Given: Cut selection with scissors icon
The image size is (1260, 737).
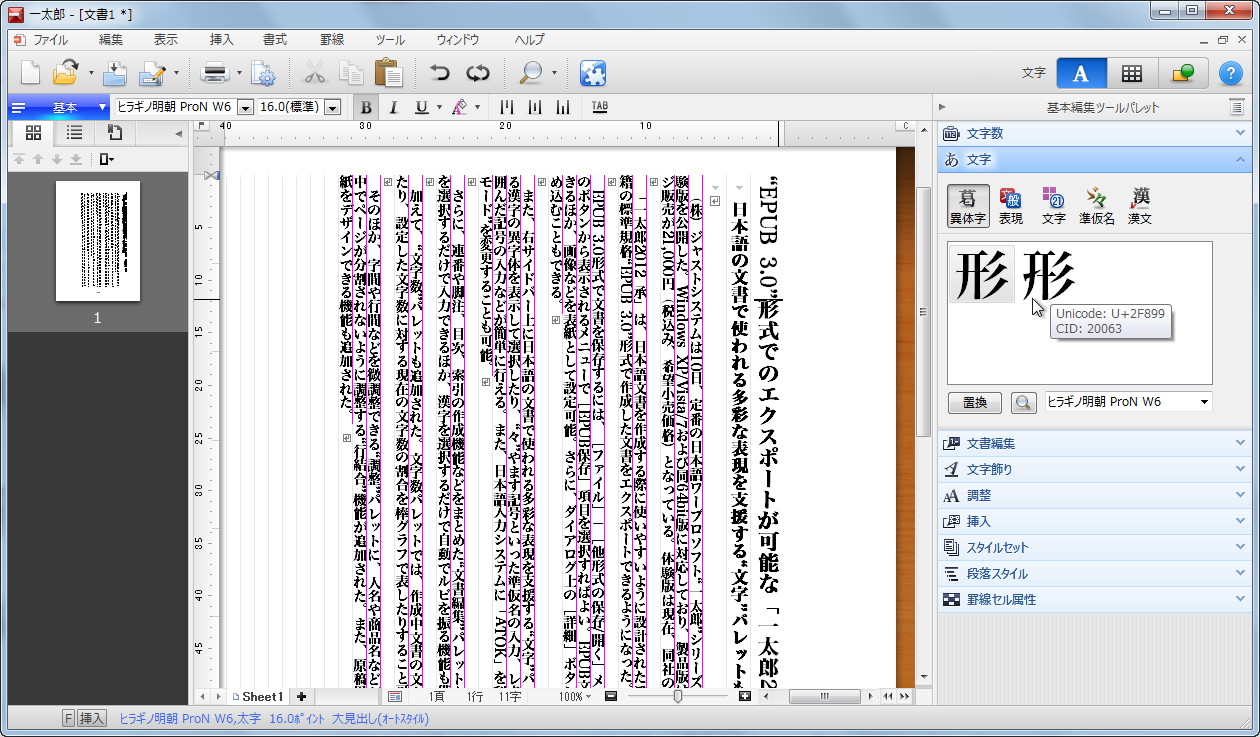Looking at the screenshot, I should [315, 73].
